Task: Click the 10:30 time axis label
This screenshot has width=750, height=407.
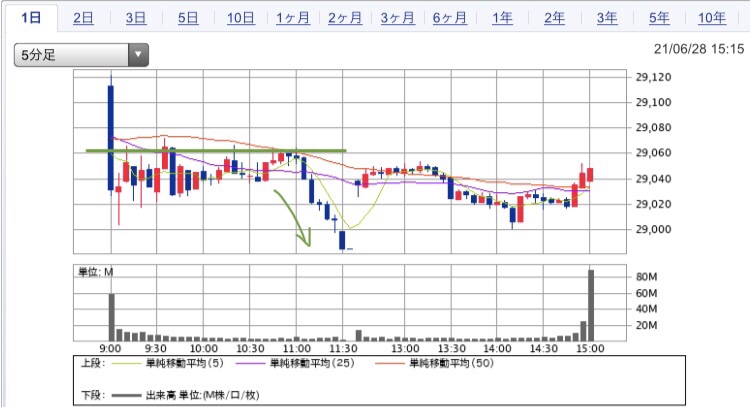Action: [x=250, y=349]
